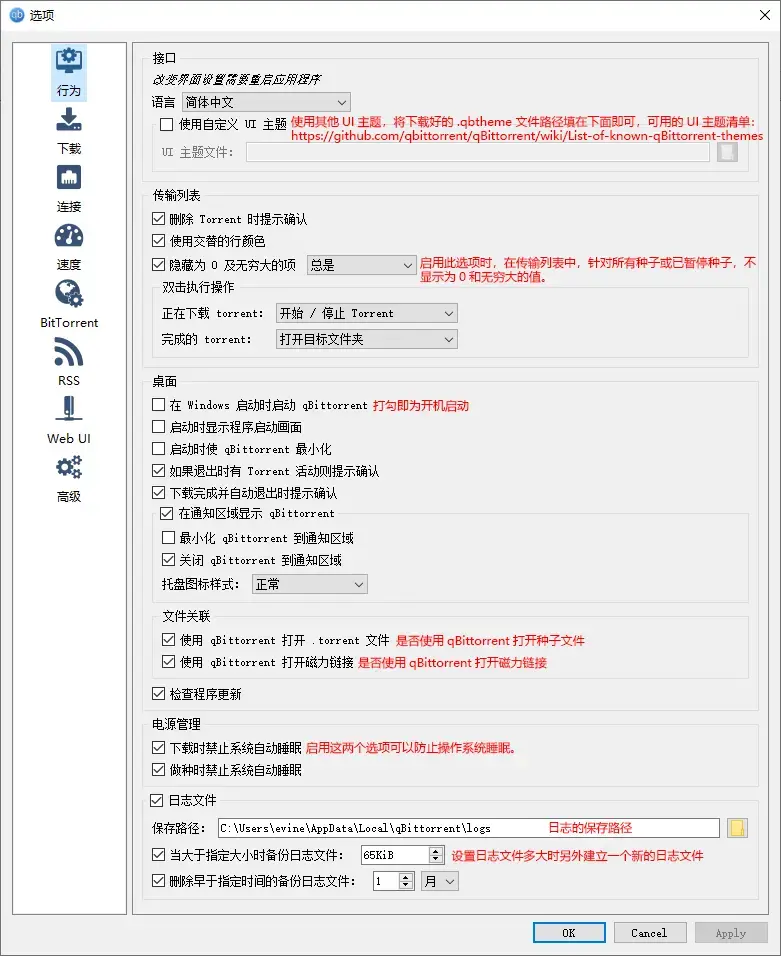Click the UI theme file browse button
Viewport: 781px width, 956px height.
click(x=727, y=152)
